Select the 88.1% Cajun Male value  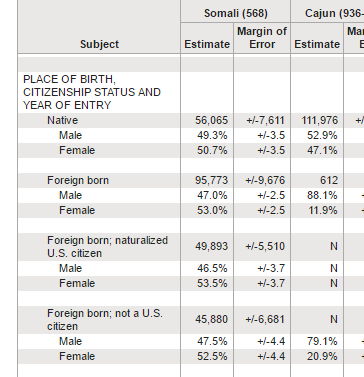tap(322, 195)
